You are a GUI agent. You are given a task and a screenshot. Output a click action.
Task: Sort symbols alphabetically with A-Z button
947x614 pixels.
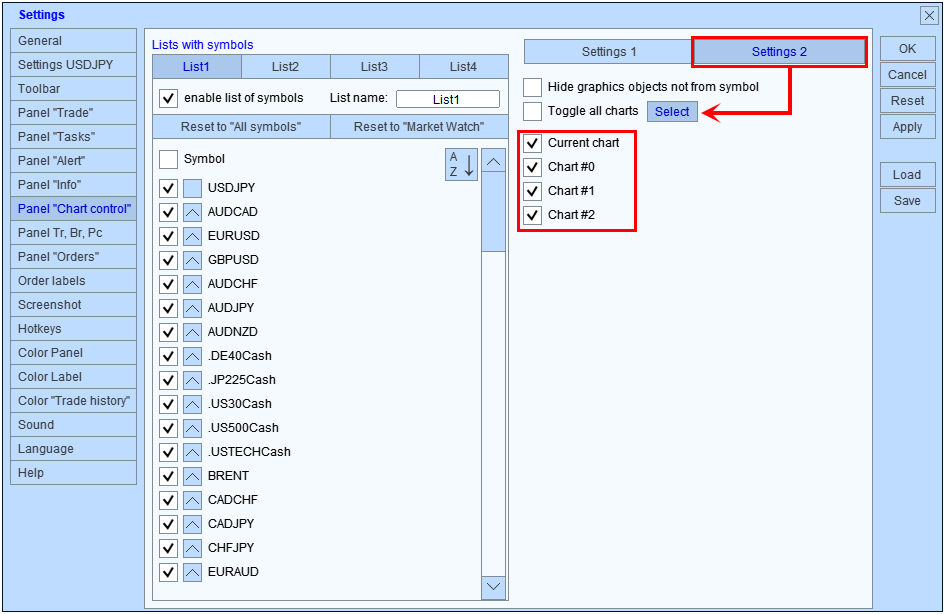(x=461, y=164)
